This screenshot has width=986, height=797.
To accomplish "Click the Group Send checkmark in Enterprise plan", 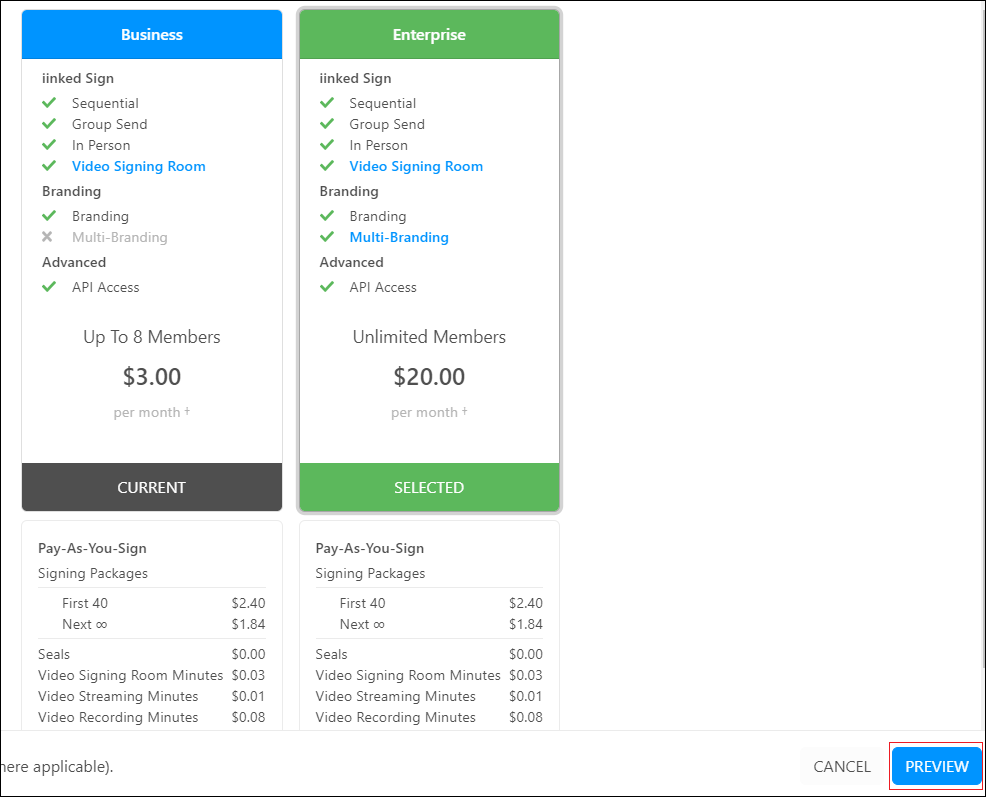I will (x=327, y=124).
